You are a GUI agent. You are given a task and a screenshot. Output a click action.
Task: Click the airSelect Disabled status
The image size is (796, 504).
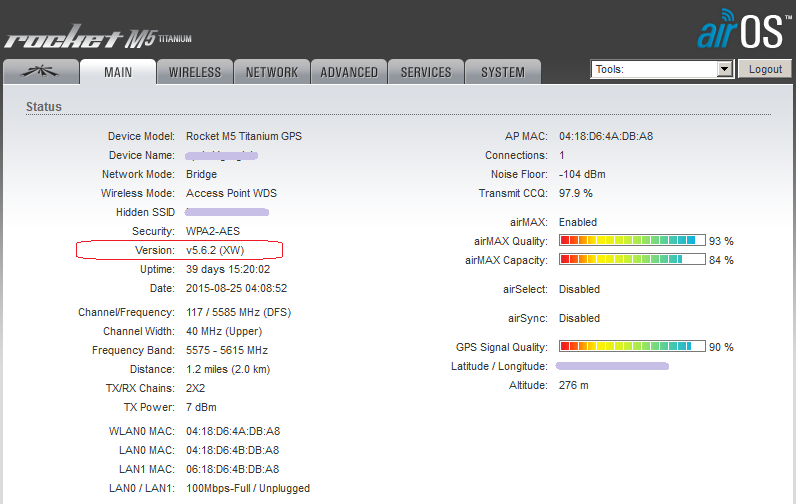pyautogui.click(x=579, y=289)
